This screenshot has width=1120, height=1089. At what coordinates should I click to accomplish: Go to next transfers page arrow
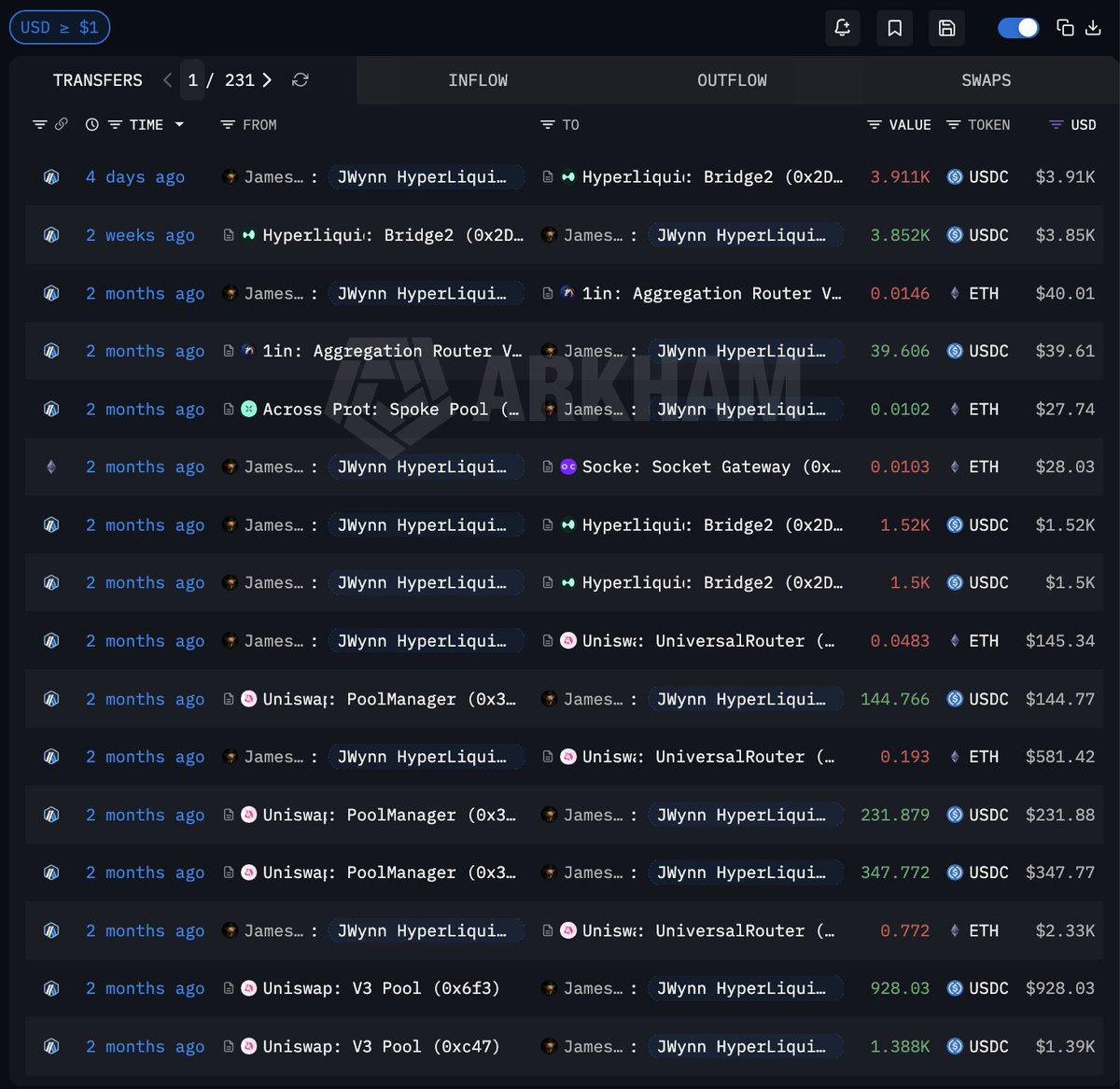[267, 80]
